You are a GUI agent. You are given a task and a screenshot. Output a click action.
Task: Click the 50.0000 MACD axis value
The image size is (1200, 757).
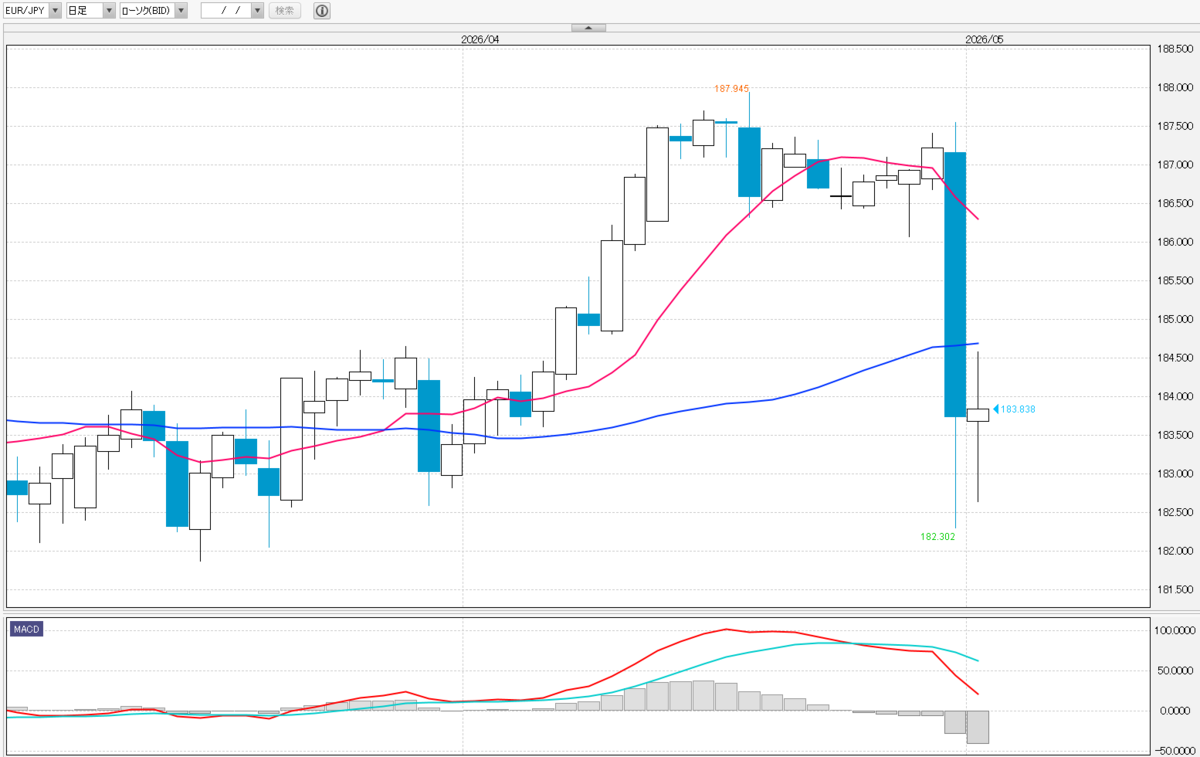(1174, 671)
